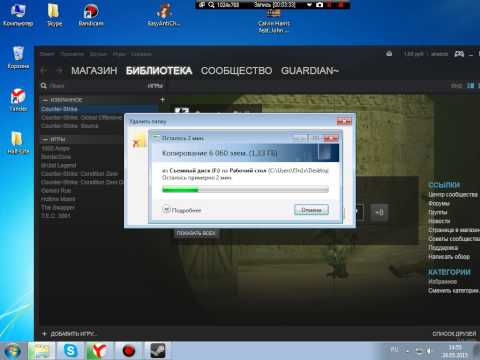Close the Удалить папку dialog
The width and height of the screenshot is (480, 360).
[x=344, y=121]
